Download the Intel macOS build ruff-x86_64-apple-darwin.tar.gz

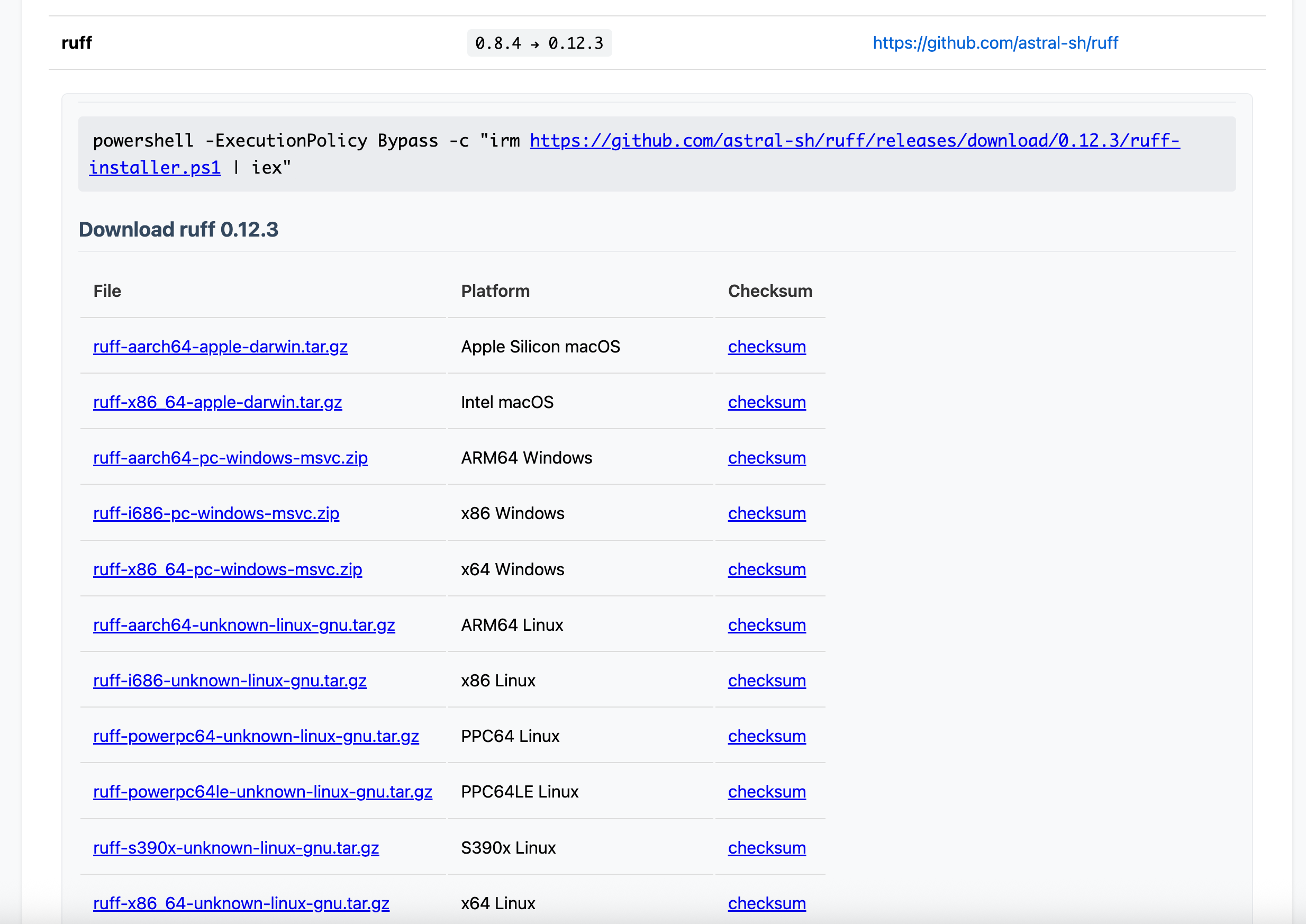[217, 402]
